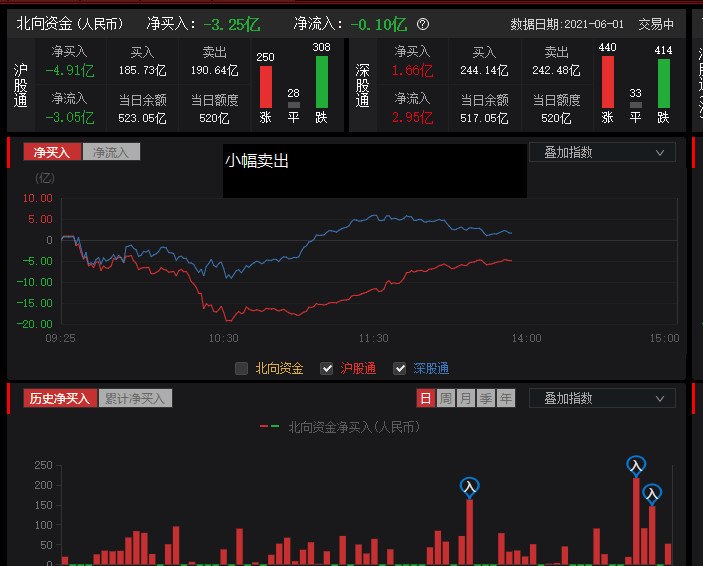Click the rightmost blue 入 marker
This screenshot has width=703, height=566.
(x=652, y=494)
